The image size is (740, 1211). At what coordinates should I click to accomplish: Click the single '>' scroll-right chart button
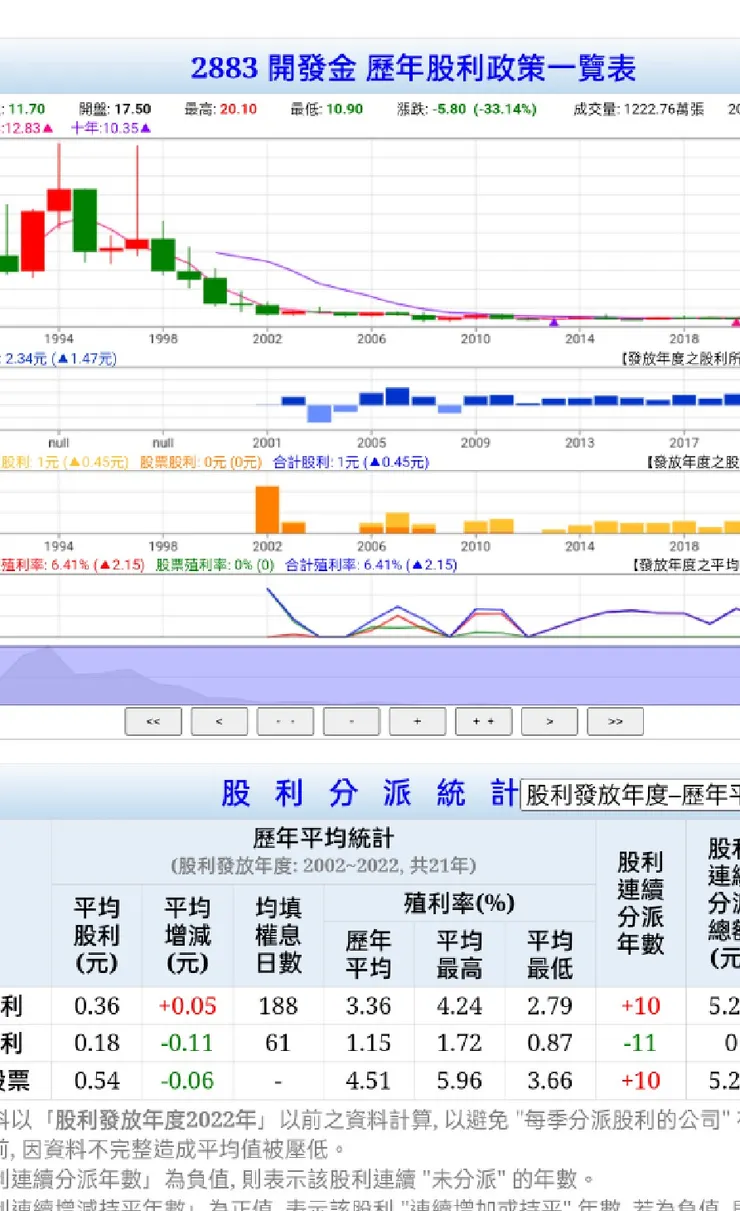click(x=549, y=721)
